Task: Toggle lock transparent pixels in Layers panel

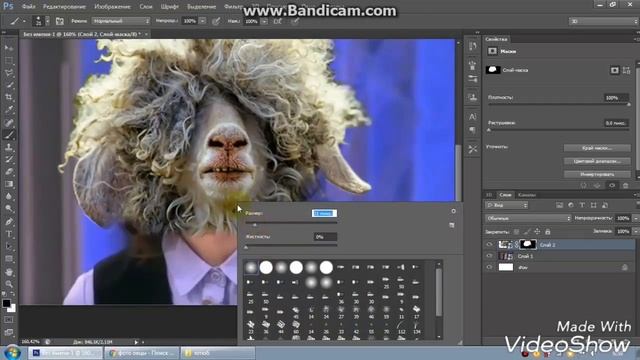Action: coord(516,231)
